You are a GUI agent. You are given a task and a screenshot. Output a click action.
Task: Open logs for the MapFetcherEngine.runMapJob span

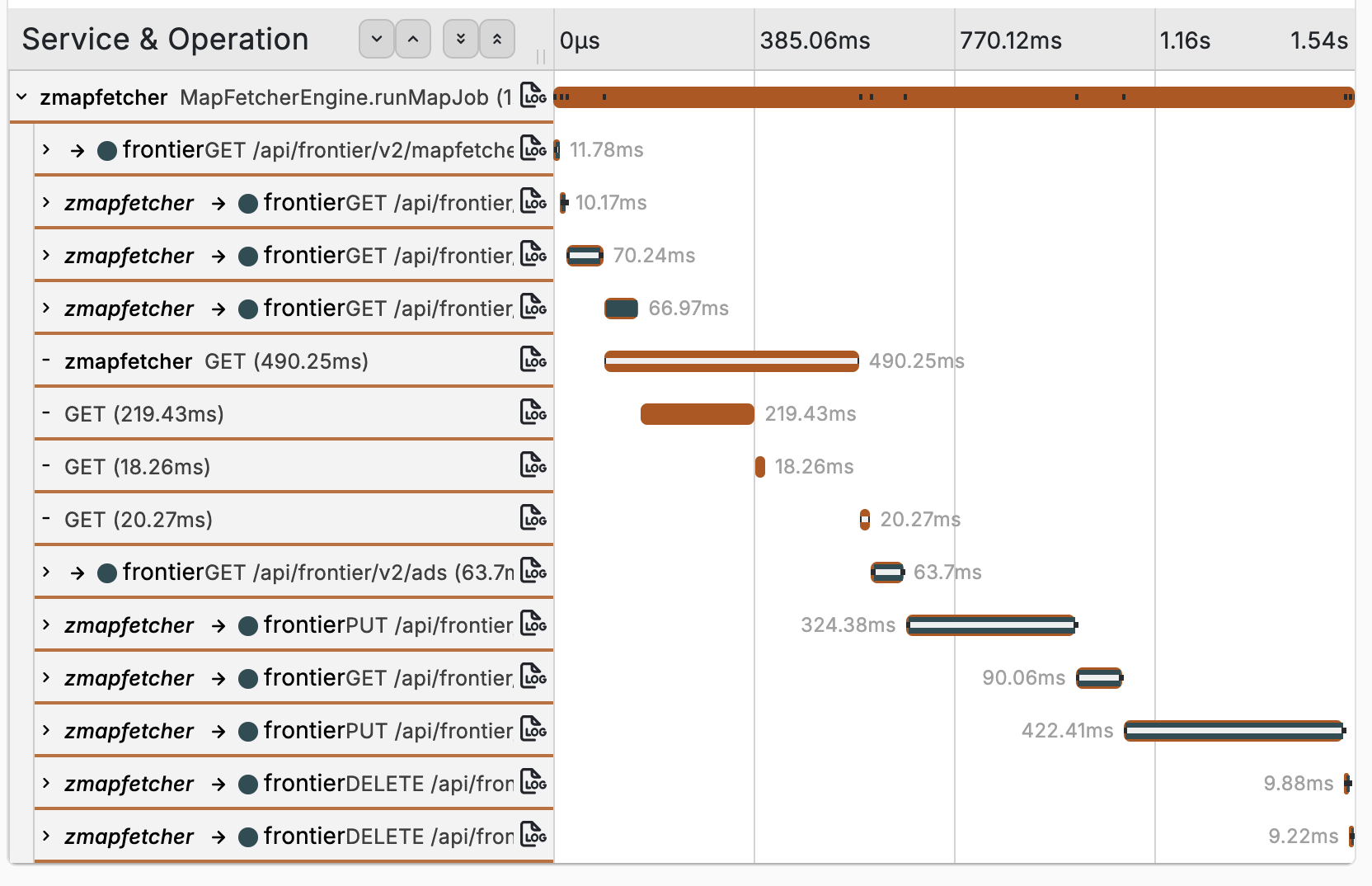click(x=533, y=96)
